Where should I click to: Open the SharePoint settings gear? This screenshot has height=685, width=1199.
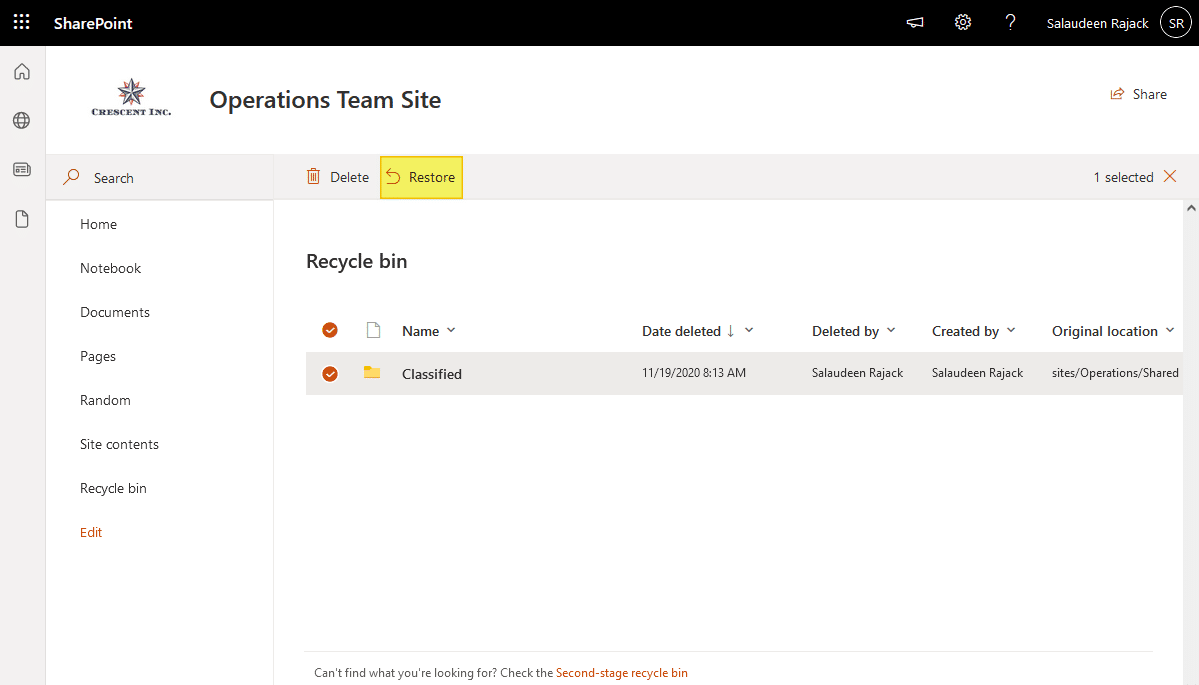962,21
